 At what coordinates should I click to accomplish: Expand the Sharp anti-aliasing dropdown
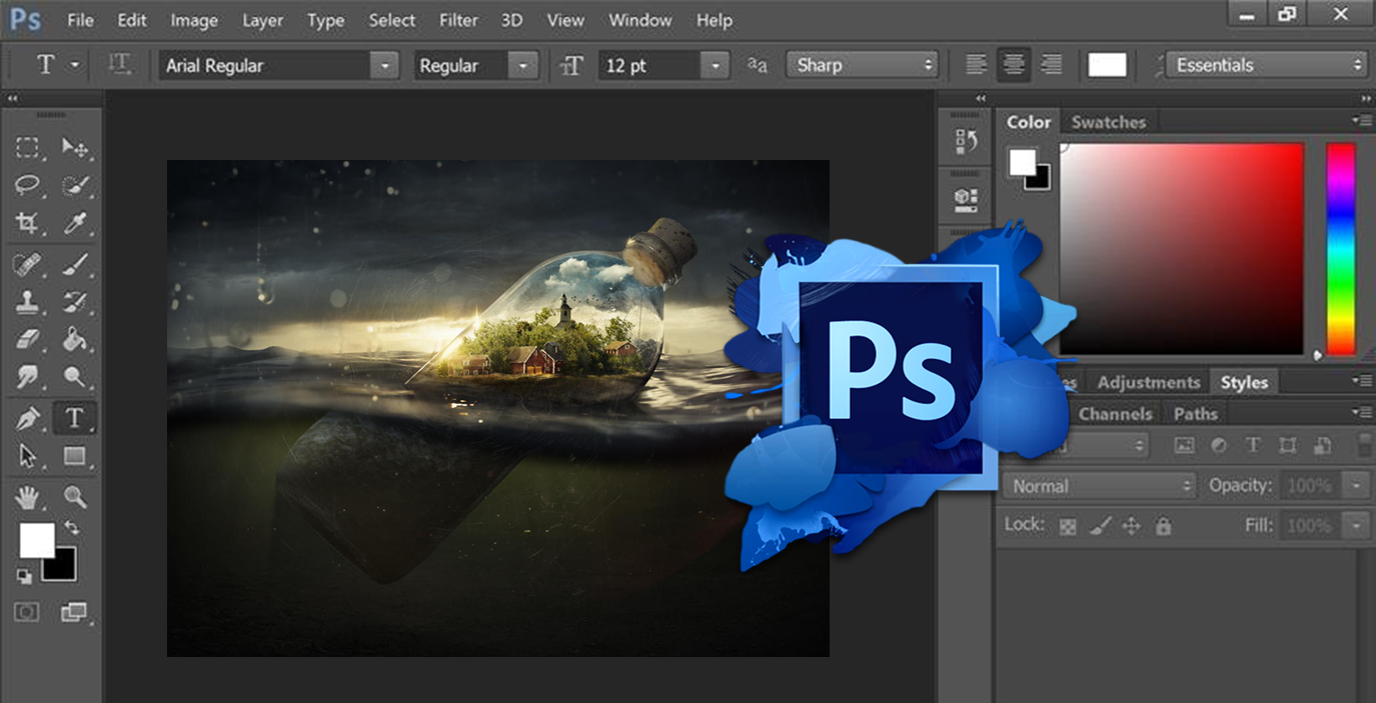(862, 66)
